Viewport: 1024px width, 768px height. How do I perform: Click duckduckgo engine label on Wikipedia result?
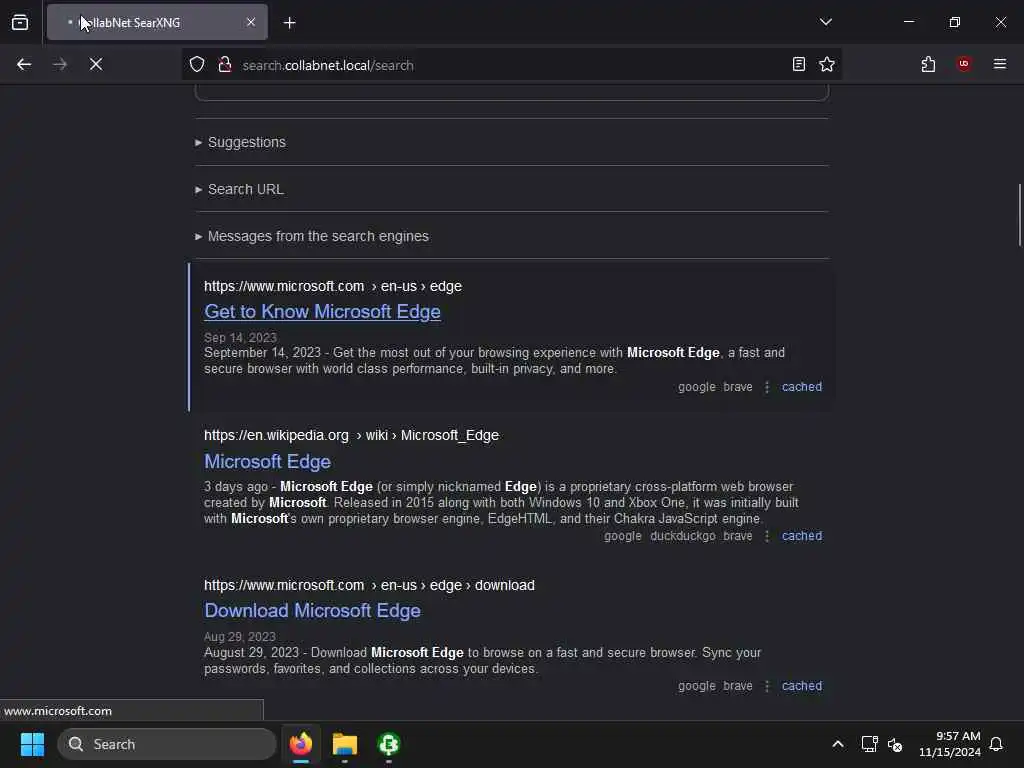pos(682,536)
